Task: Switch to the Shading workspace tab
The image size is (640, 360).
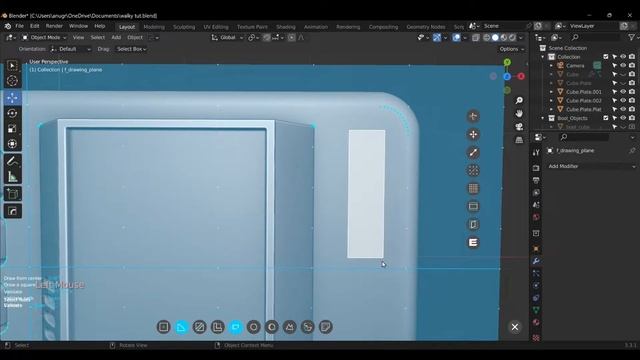Action: 286,27
